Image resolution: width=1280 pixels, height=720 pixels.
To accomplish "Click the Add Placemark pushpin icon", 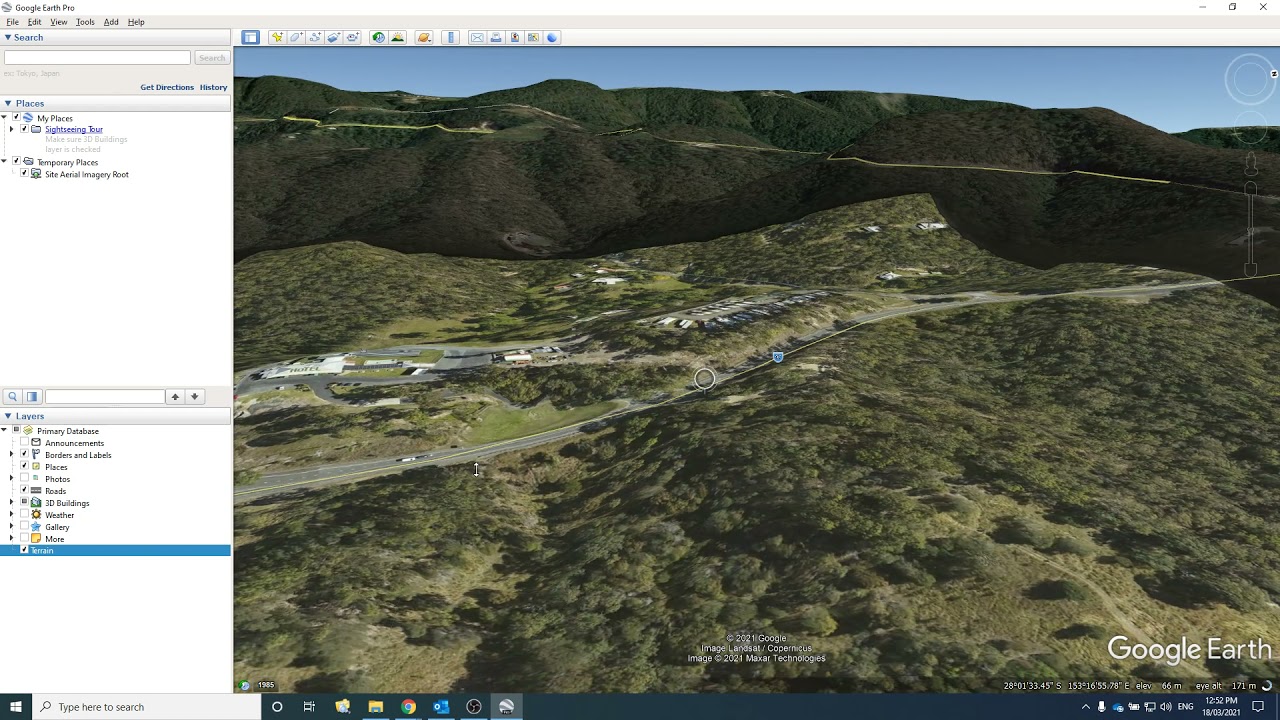I will [277, 38].
